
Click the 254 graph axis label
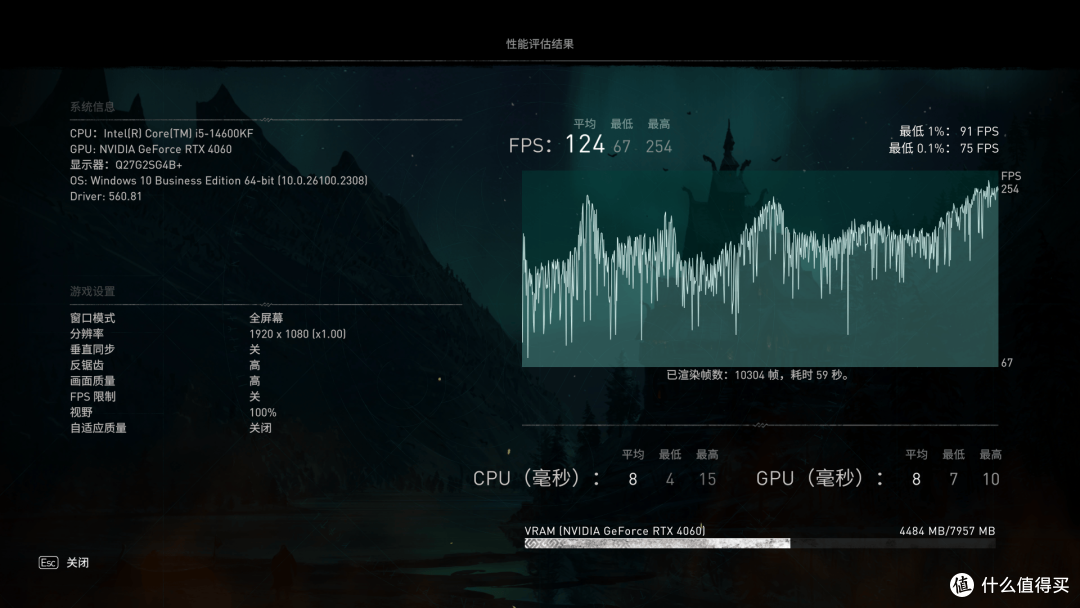coord(1010,189)
